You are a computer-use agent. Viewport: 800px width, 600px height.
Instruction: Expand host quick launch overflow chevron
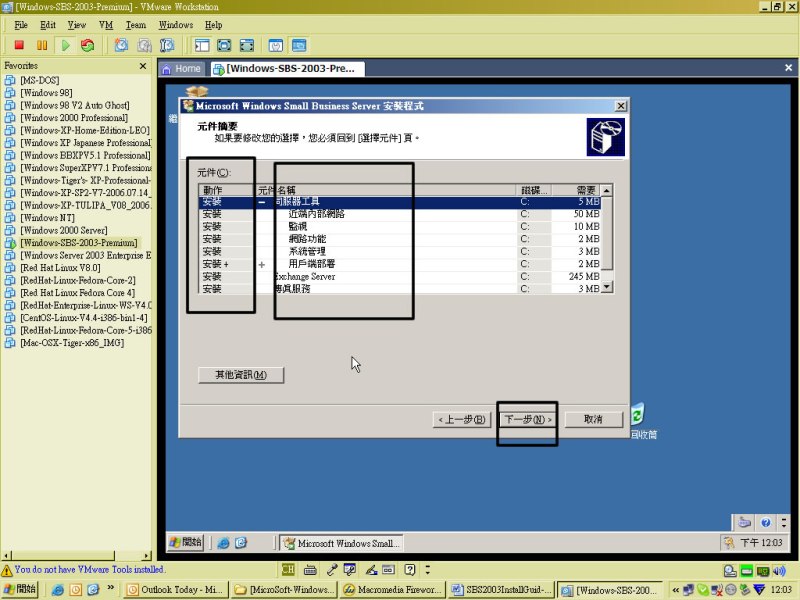(x=110, y=588)
